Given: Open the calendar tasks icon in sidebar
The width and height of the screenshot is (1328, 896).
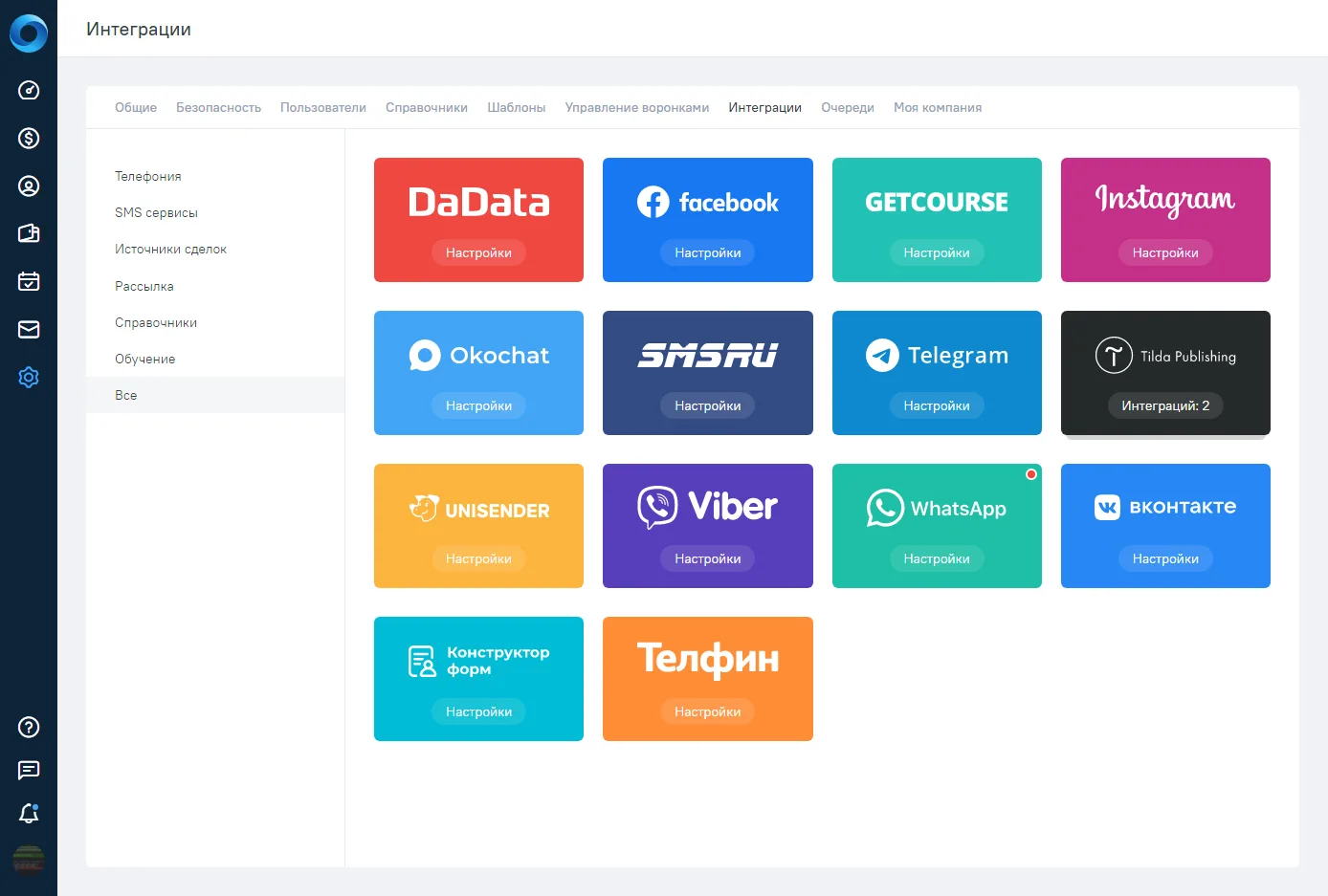Looking at the screenshot, I should (x=29, y=282).
